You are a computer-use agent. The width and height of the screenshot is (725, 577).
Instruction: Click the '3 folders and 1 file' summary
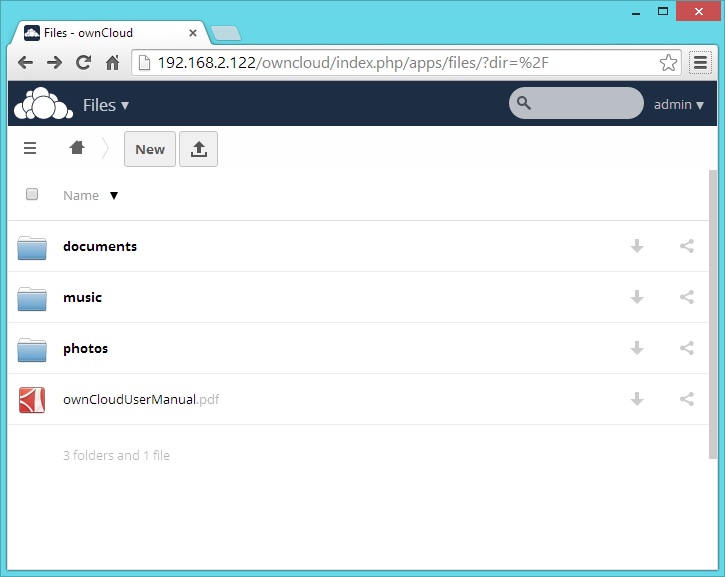117,455
